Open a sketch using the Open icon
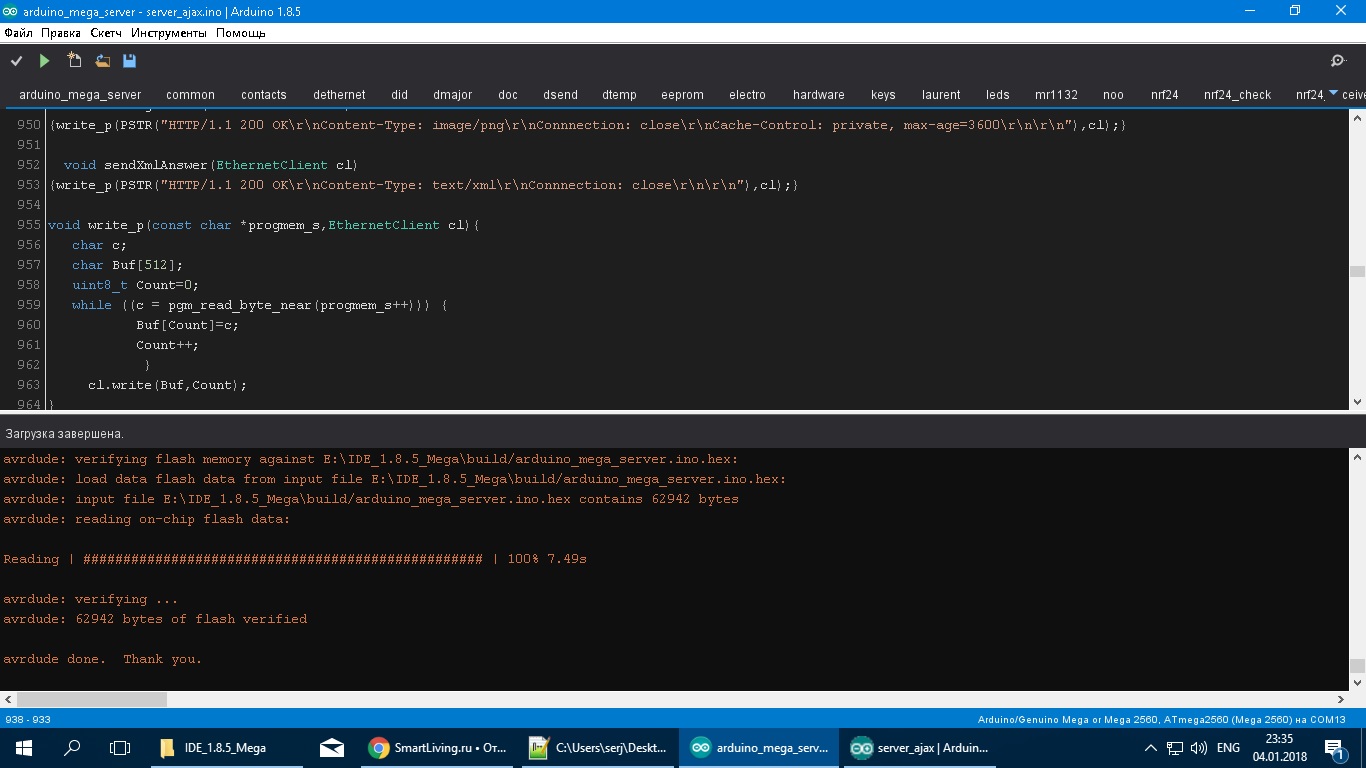 [102, 61]
